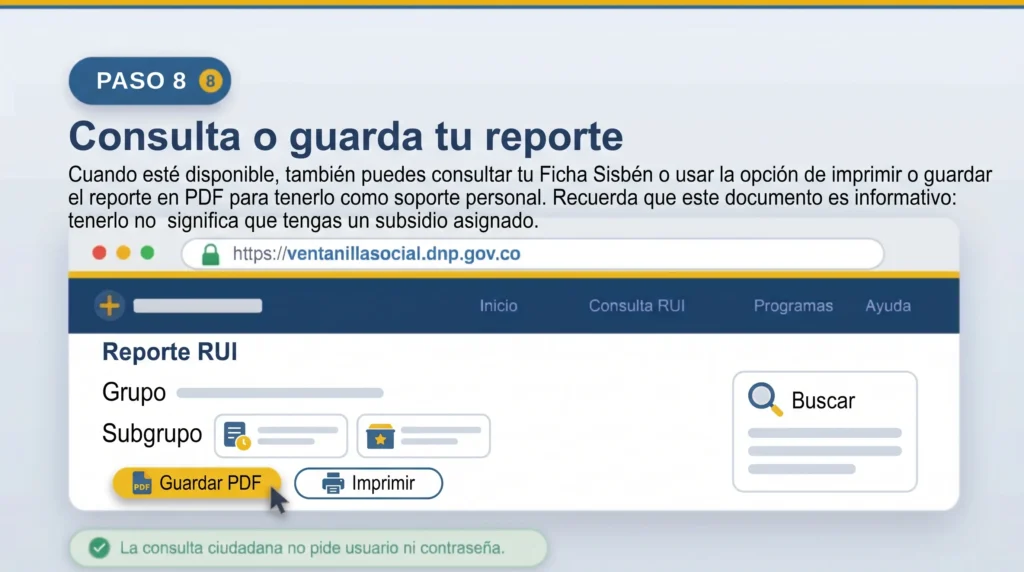The width and height of the screenshot is (1024, 572).
Task: Click the magnifying glass Buscar icon
Action: (765, 399)
